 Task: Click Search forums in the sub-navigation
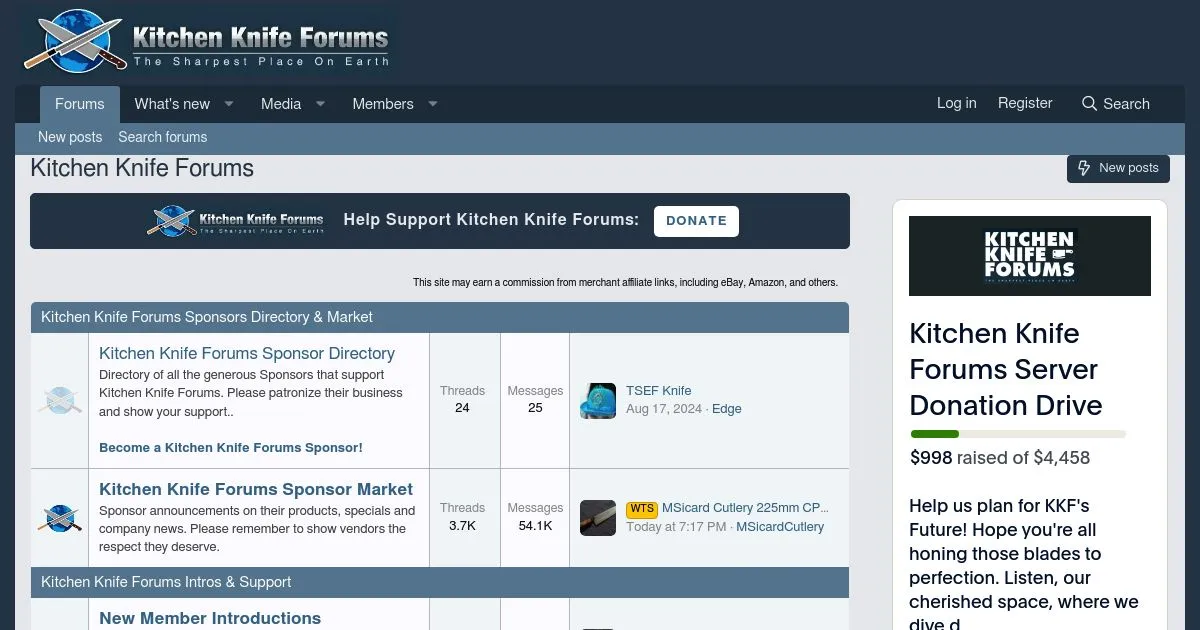pyautogui.click(x=163, y=137)
